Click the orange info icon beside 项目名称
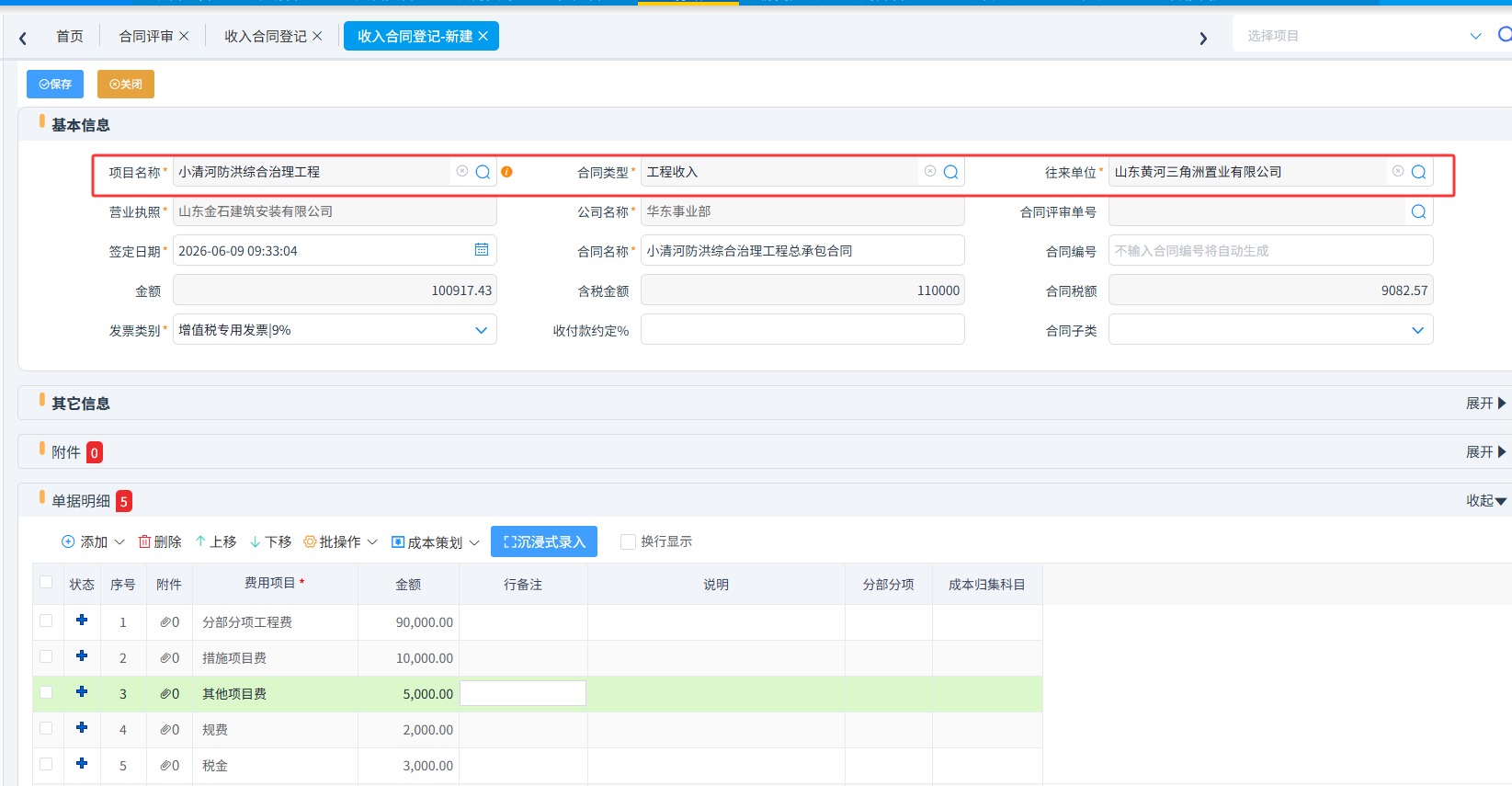1512x786 pixels. tap(506, 172)
